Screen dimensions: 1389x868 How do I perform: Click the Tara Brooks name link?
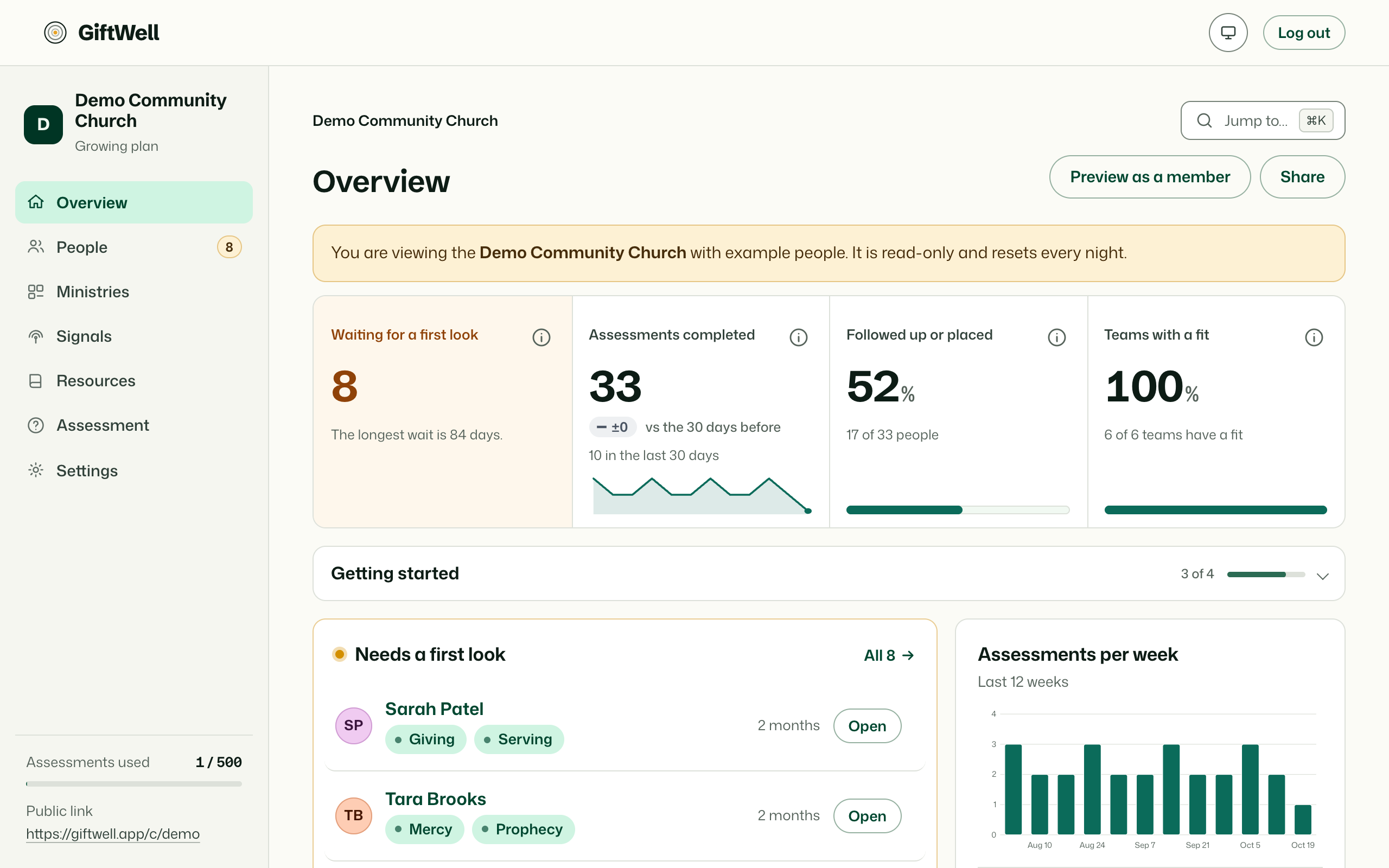(x=435, y=799)
